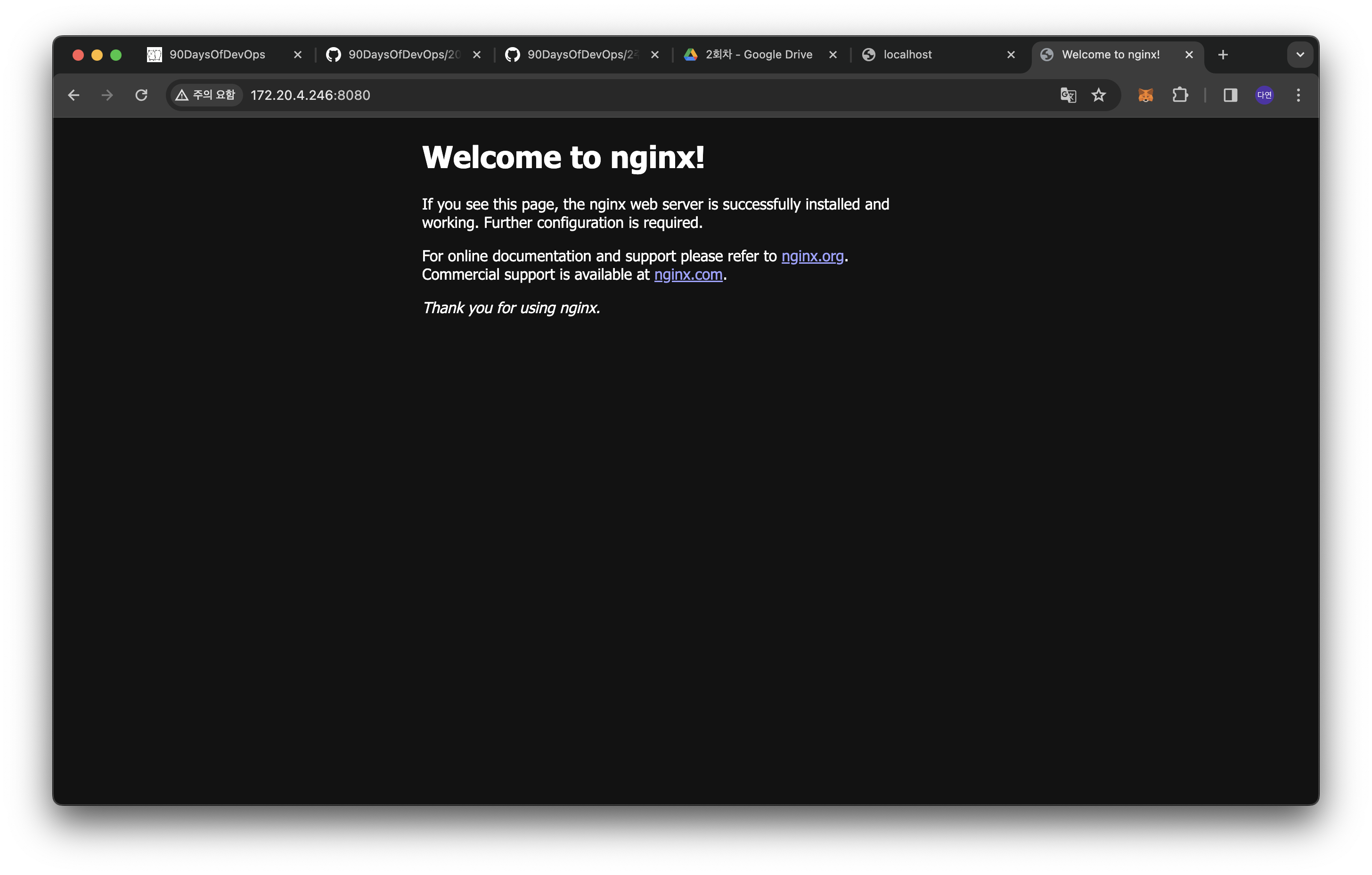This screenshot has height=875, width=1372.
Task: Close the localhost tab
Action: pyautogui.click(x=1011, y=55)
